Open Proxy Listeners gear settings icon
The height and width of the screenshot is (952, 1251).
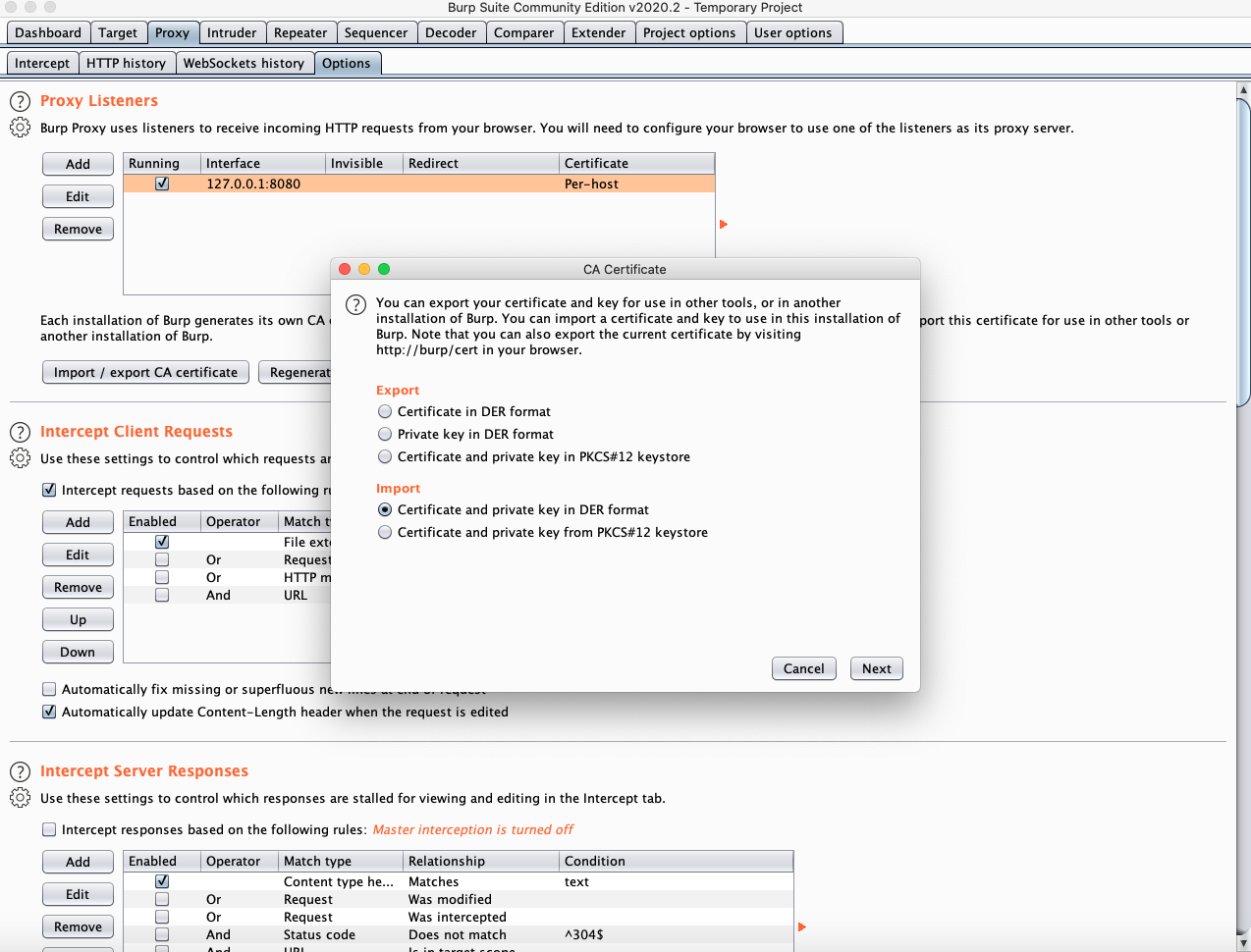pos(20,128)
